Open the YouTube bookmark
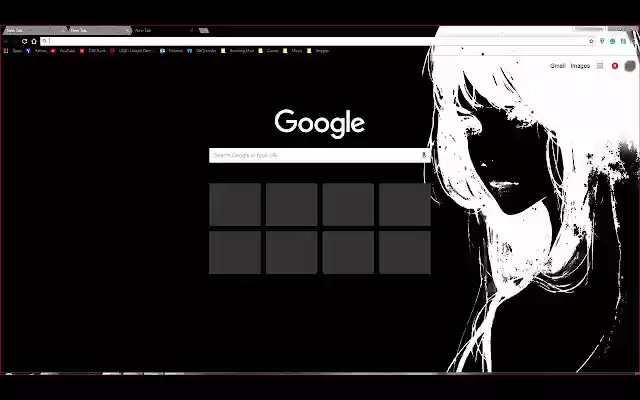Viewport: 640px width, 400px height. [63, 51]
